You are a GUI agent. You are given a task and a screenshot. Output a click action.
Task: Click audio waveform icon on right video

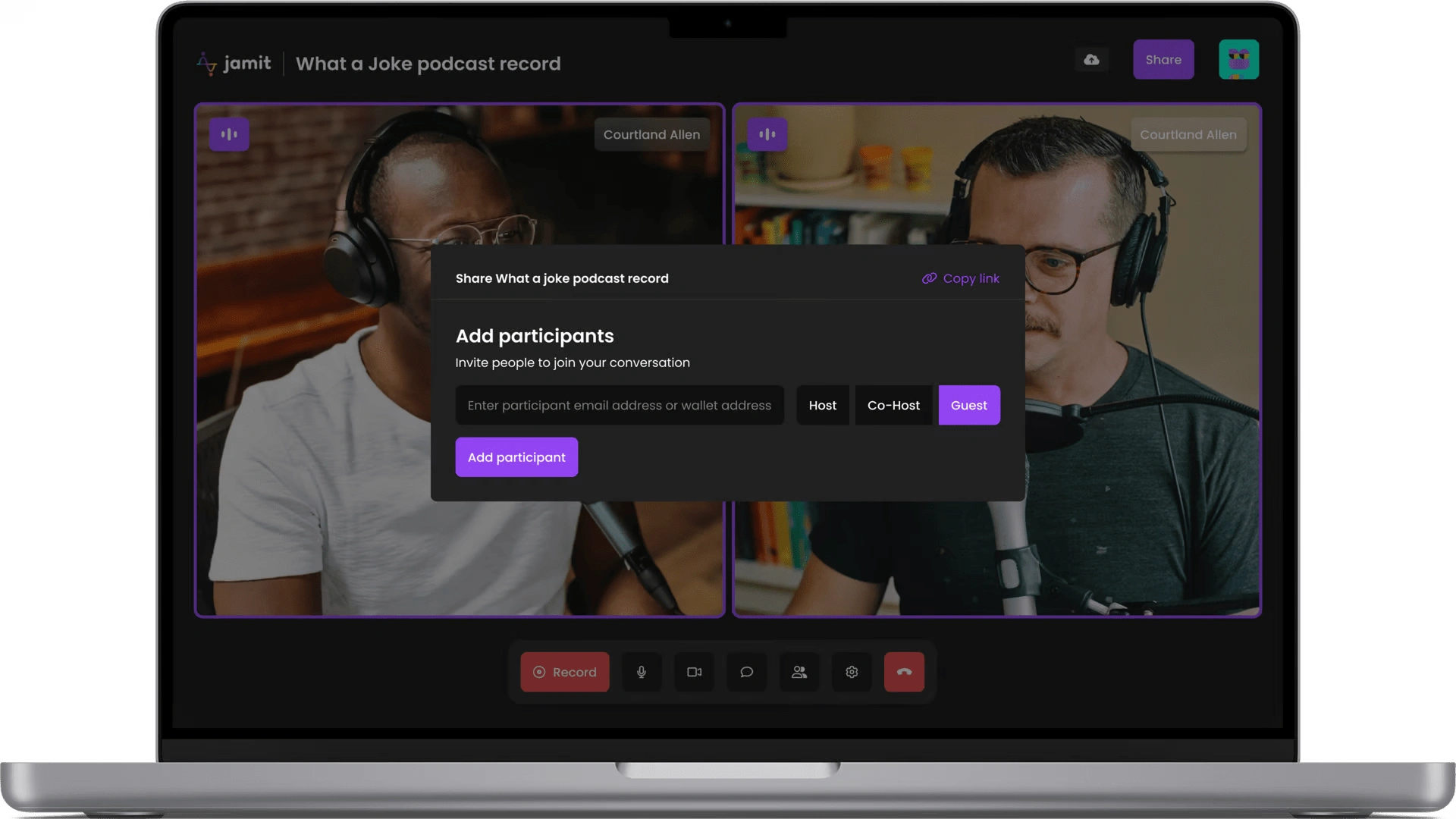click(767, 134)
